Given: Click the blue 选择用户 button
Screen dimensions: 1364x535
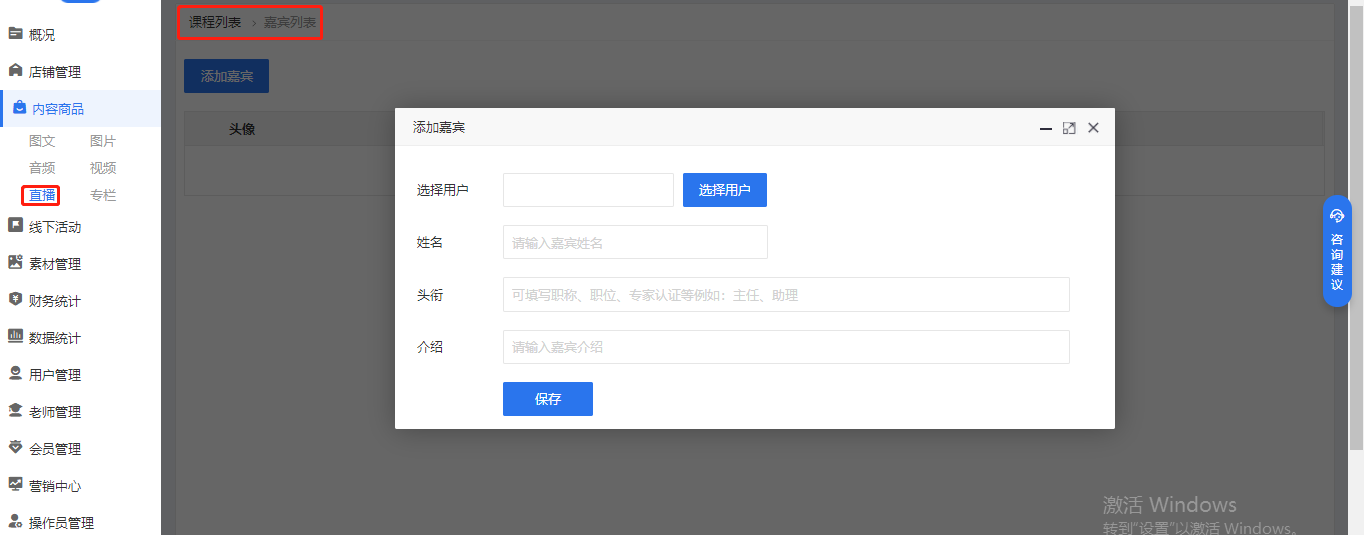Looking at the screenshot, I should pos(725,190).
